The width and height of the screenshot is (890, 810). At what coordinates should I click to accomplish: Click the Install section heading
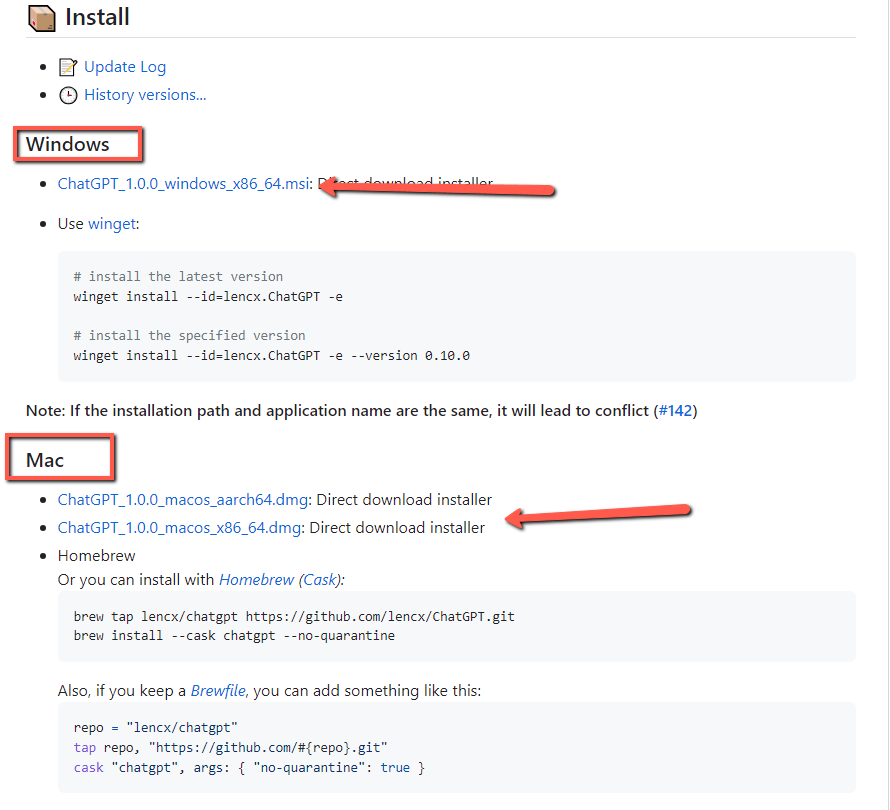pyautogui.click(x=97, y=17)
